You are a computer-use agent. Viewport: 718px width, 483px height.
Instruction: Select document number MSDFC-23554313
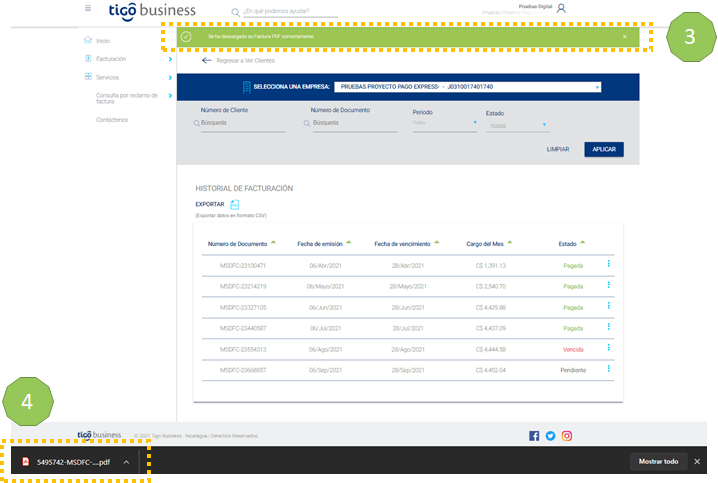(243, 349)
